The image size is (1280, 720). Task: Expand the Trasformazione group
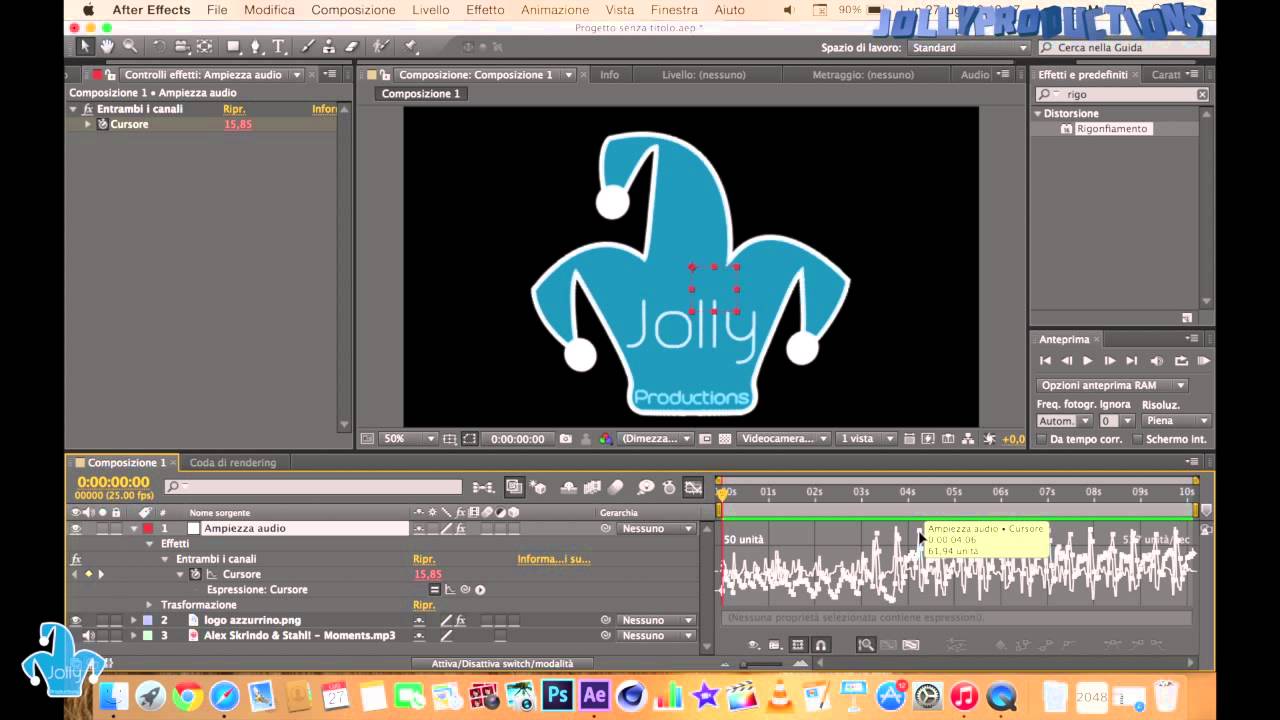[149, 605]
